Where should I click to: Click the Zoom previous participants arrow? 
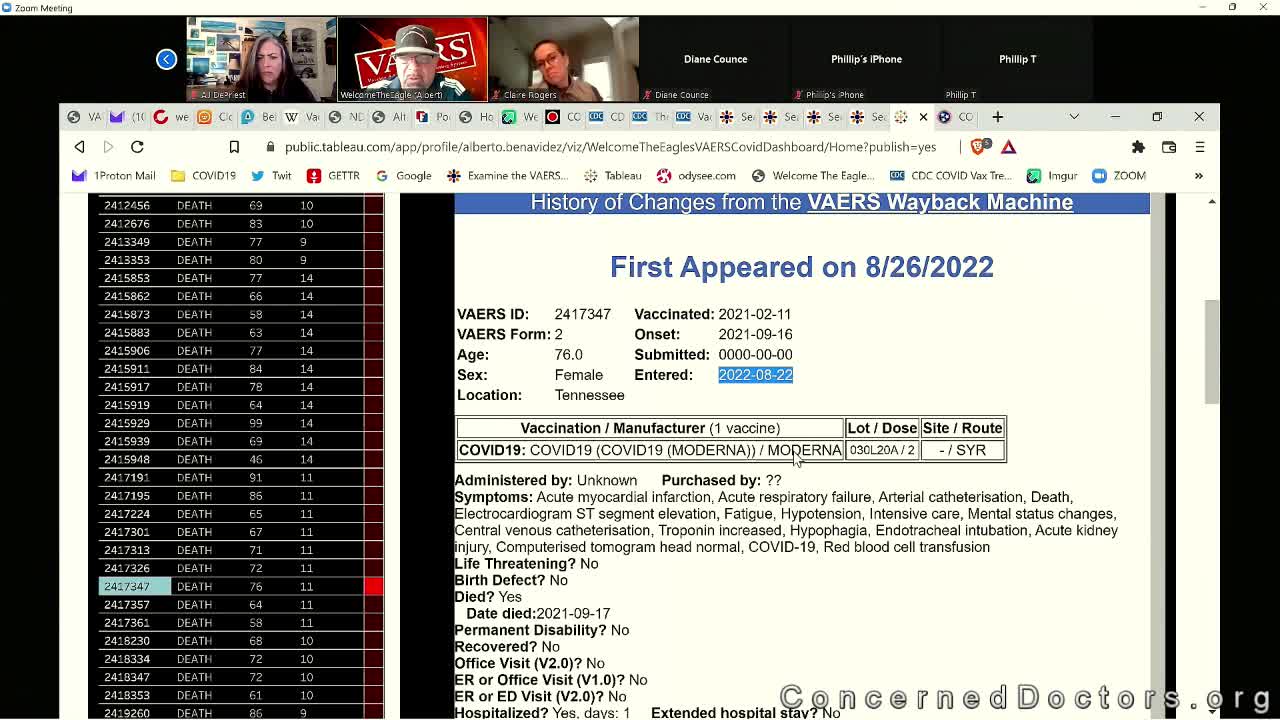pos(166,59)
